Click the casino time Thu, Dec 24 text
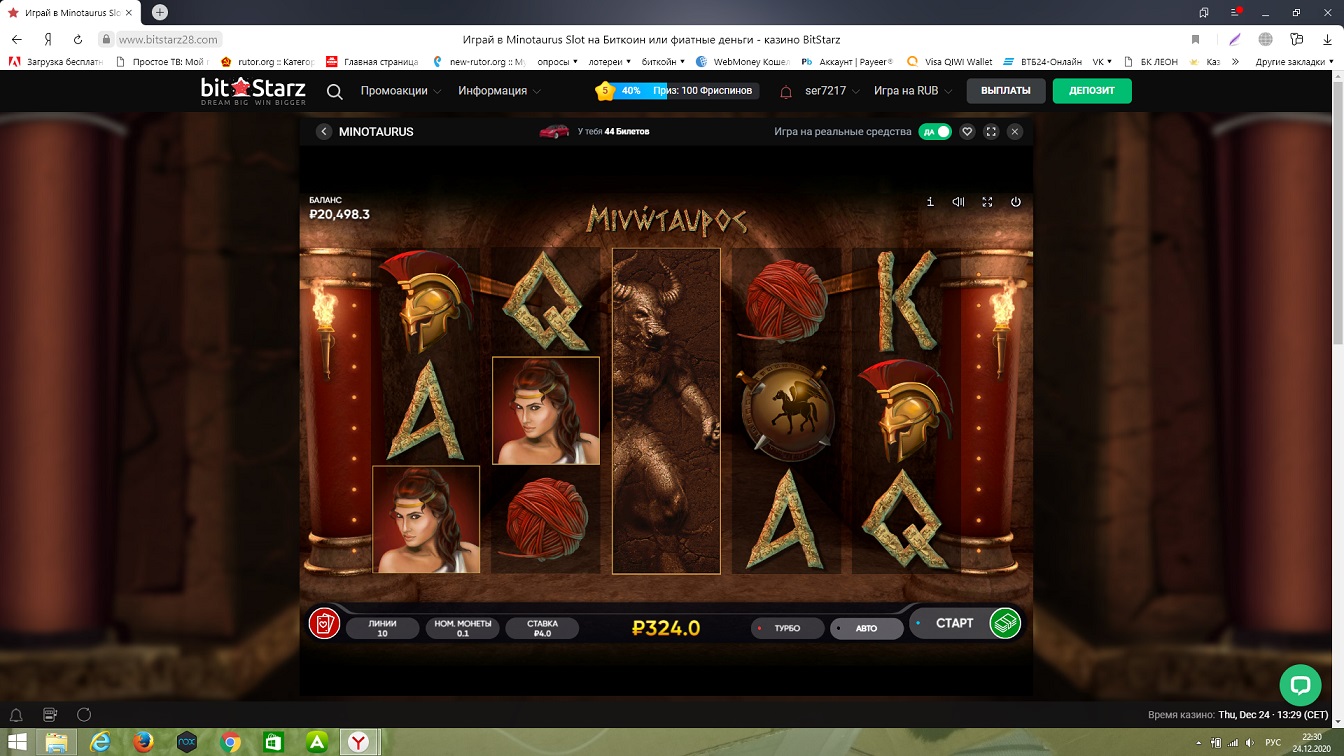 pyautogui.click(x=1274, y=715)
